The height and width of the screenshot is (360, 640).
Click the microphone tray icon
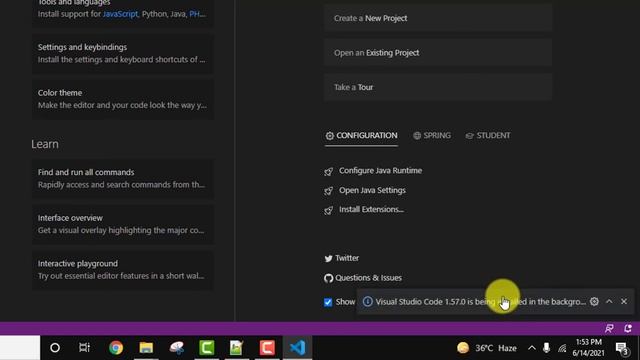[547, 348]
